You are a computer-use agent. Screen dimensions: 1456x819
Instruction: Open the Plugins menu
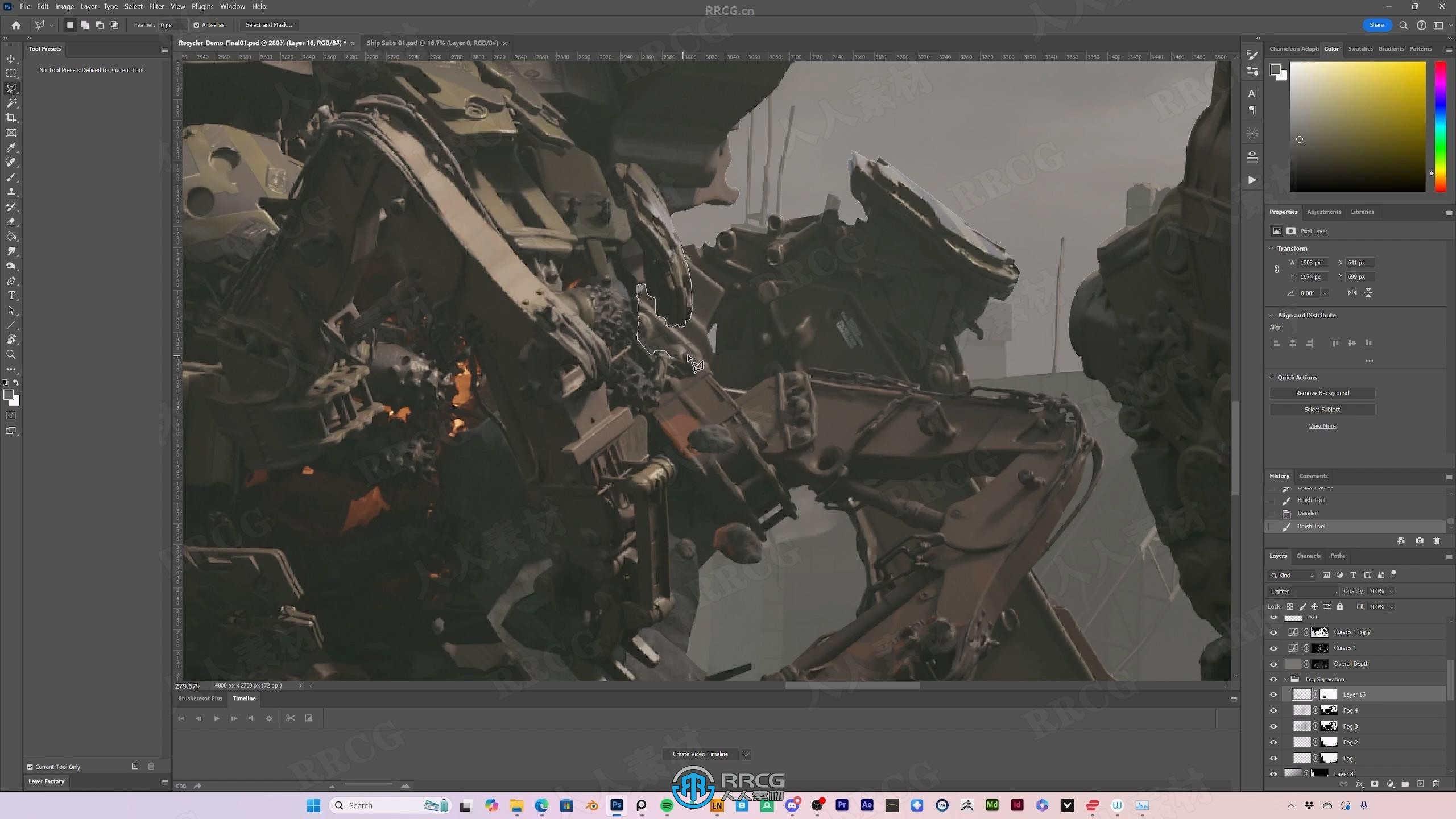pos(202,6)
